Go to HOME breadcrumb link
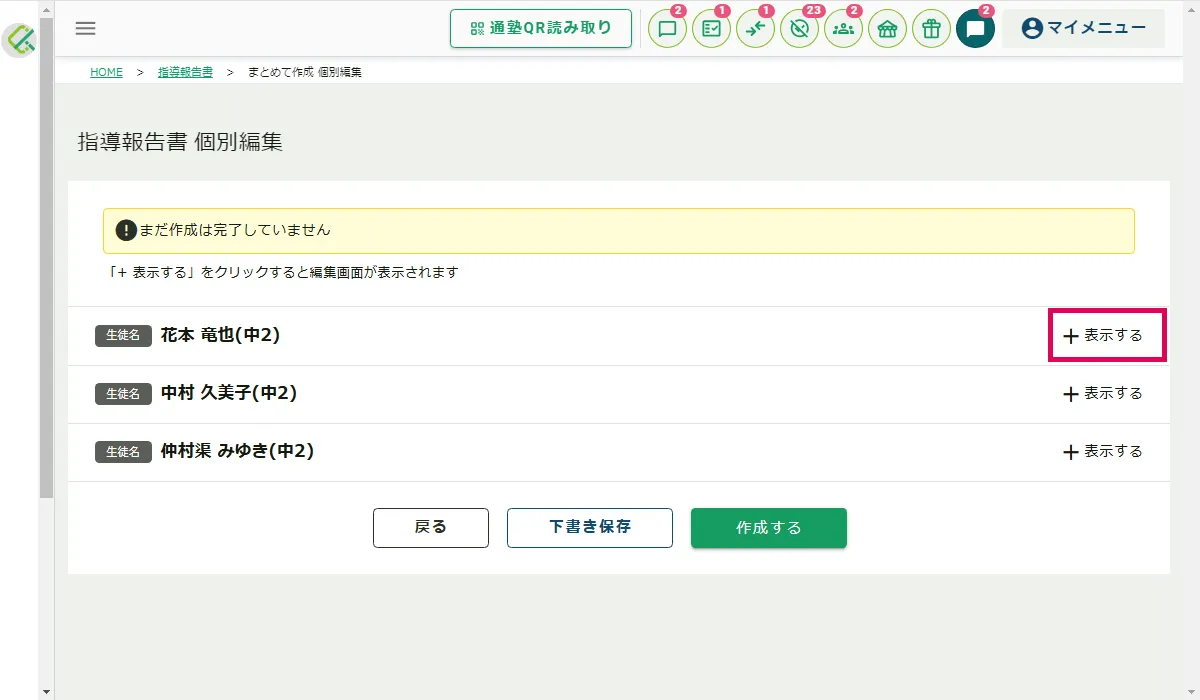 coord(106,73)
